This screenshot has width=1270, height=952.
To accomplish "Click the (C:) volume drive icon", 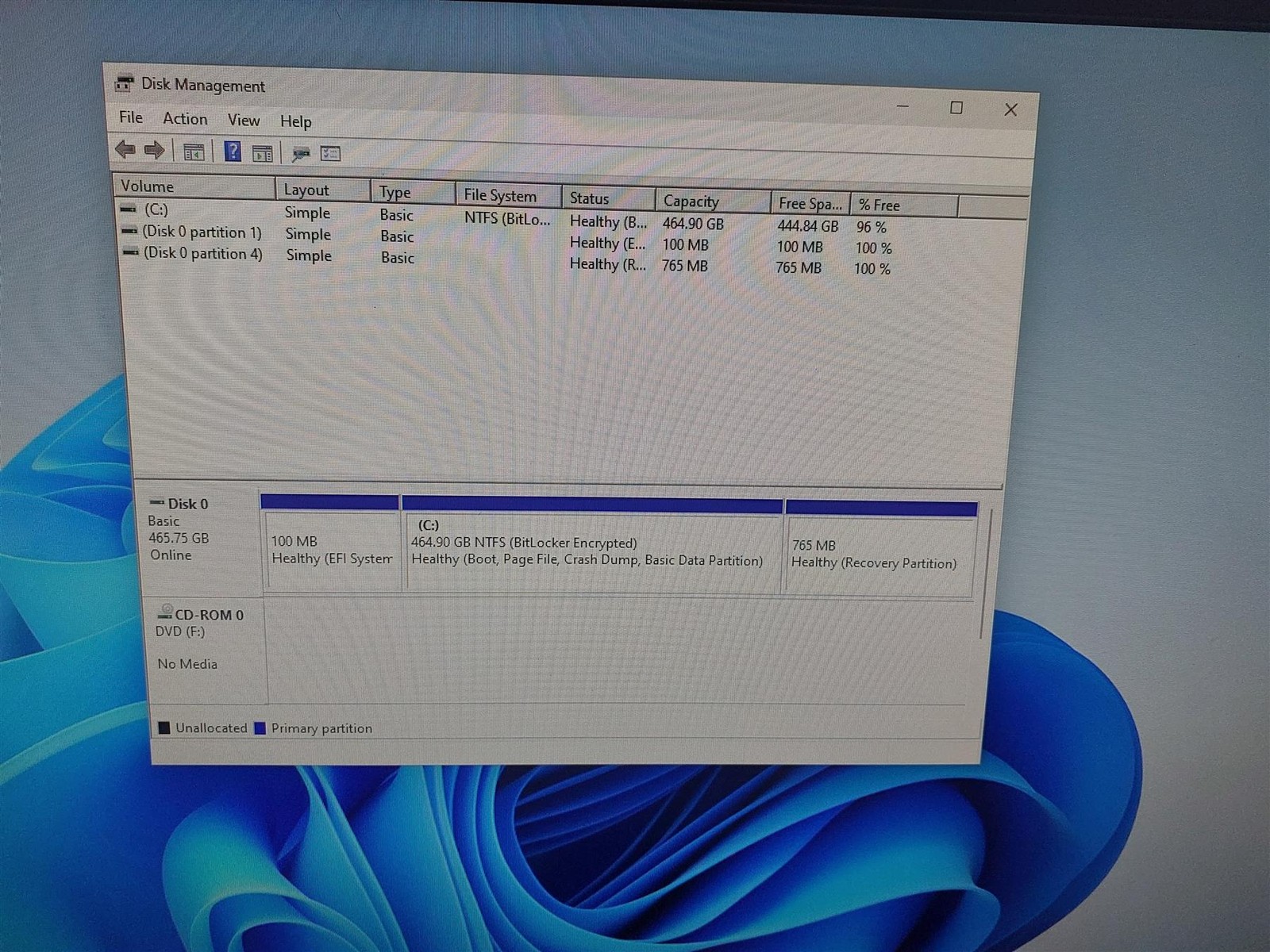I will (x=129, y=209).
